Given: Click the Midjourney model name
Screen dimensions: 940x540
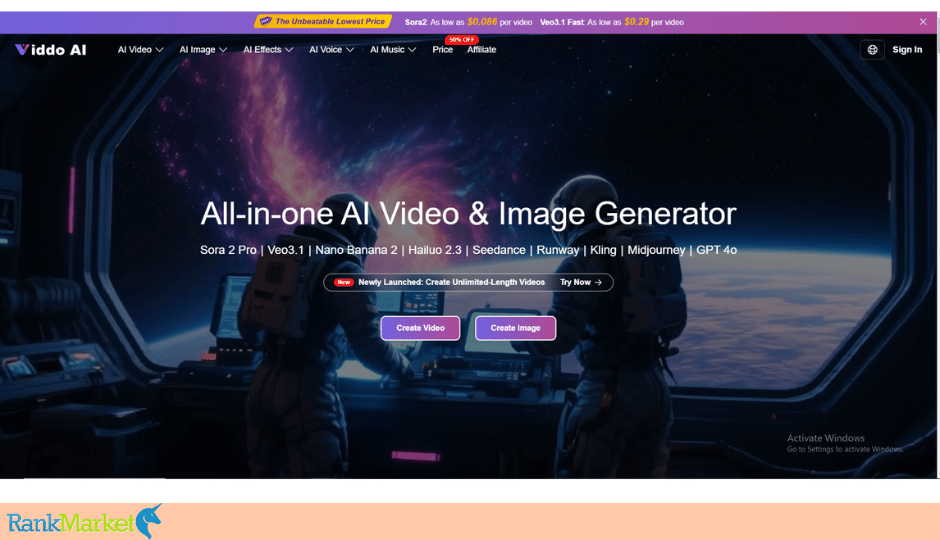Looking at the screenshot, I should point(656,250).
